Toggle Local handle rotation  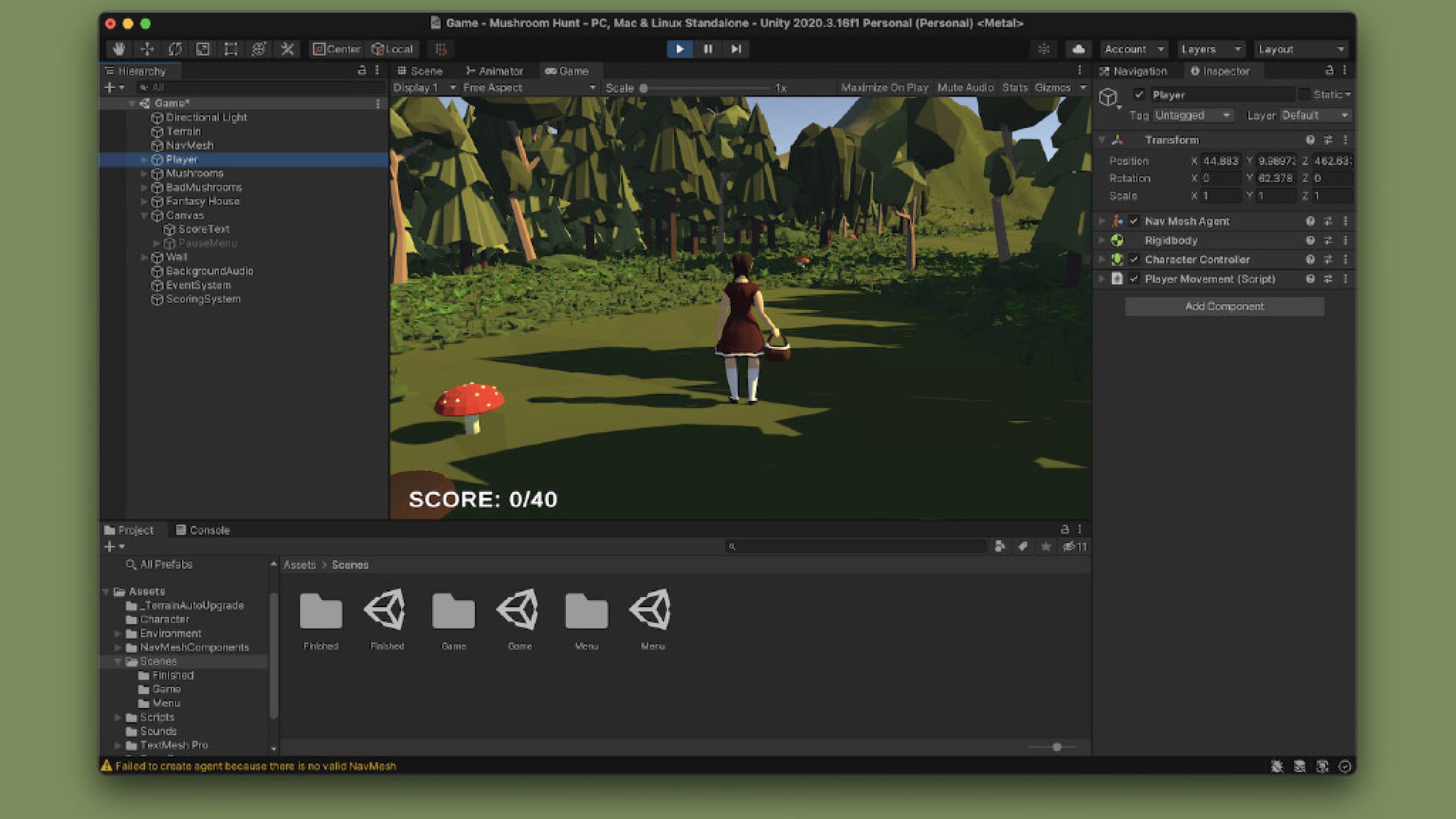[392, 49]
